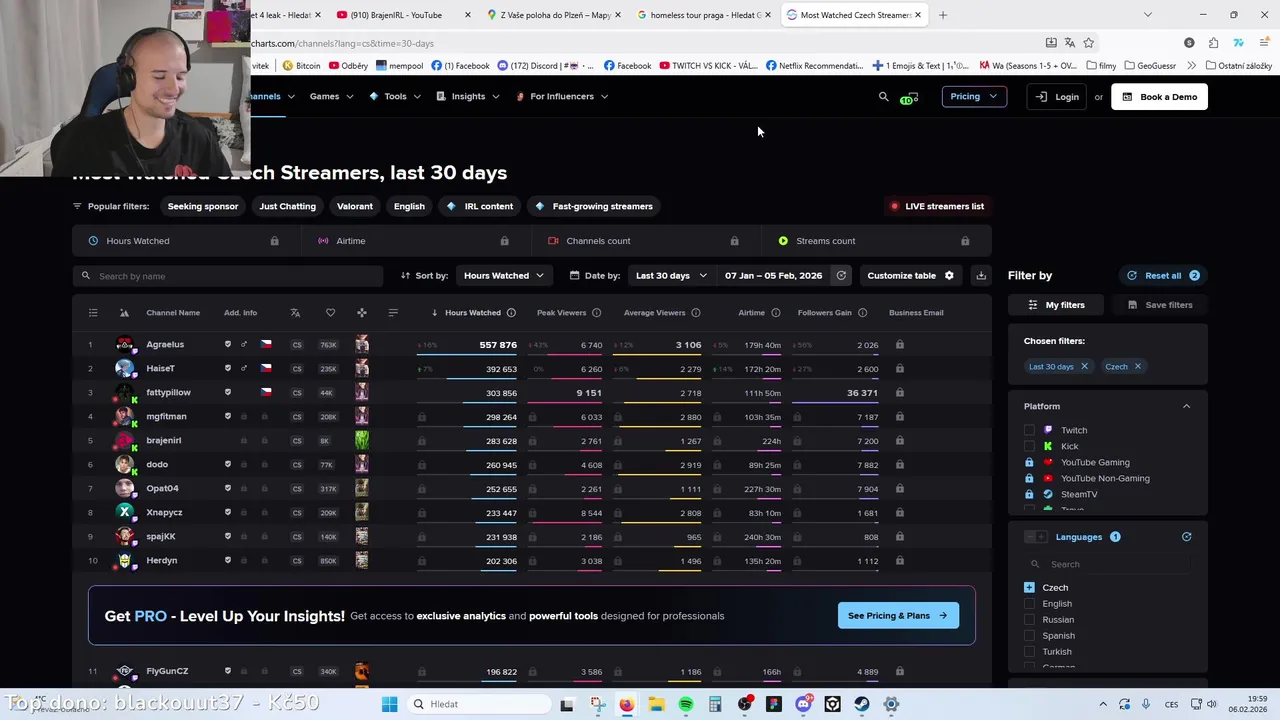Click the Windows Start button
The width and height of the screenshot is (1280, 720).
click(389, 704)
